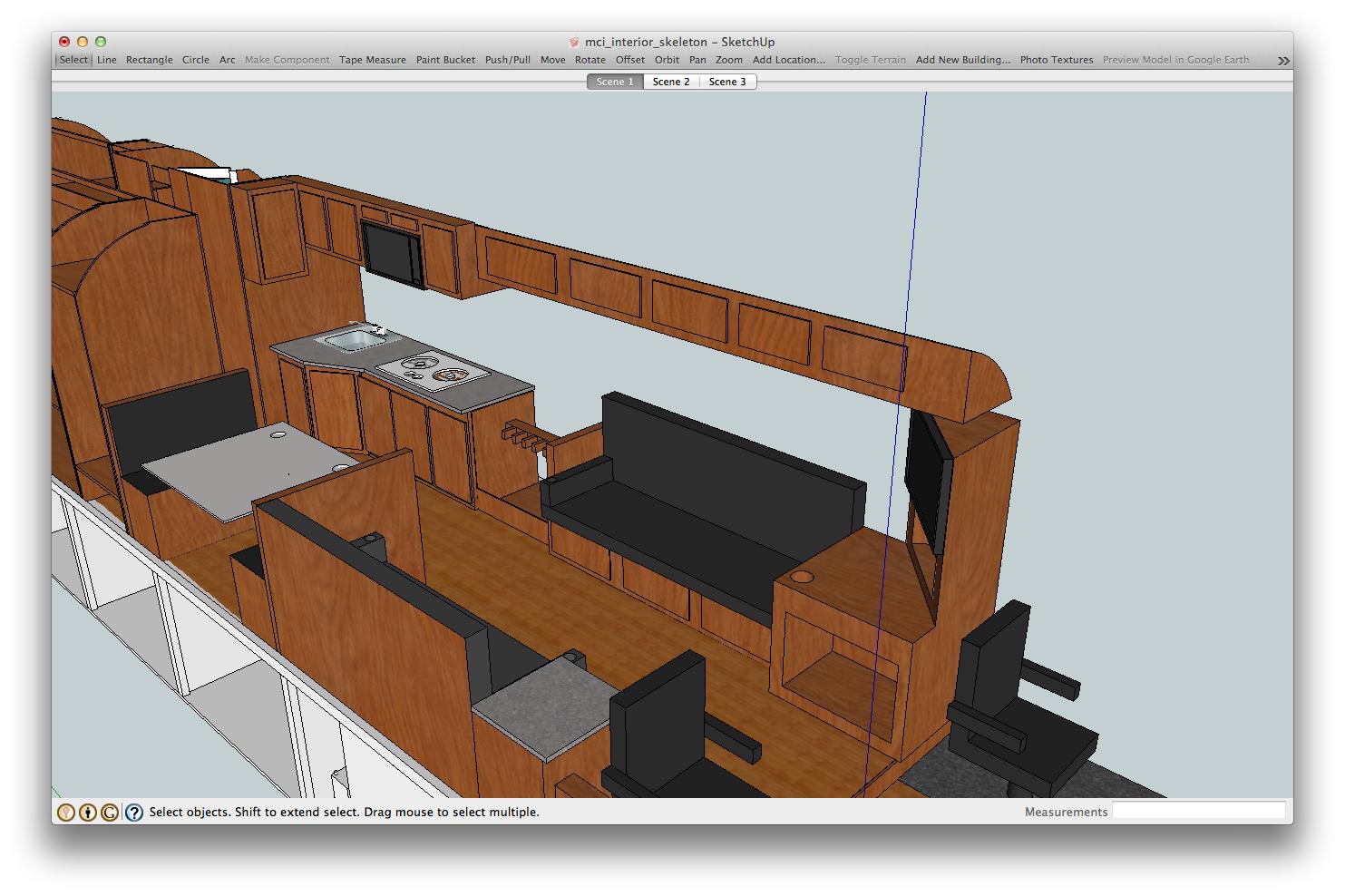Click the Google sign-in status icon
This screenshot has height=896, width=1345.
110,813
